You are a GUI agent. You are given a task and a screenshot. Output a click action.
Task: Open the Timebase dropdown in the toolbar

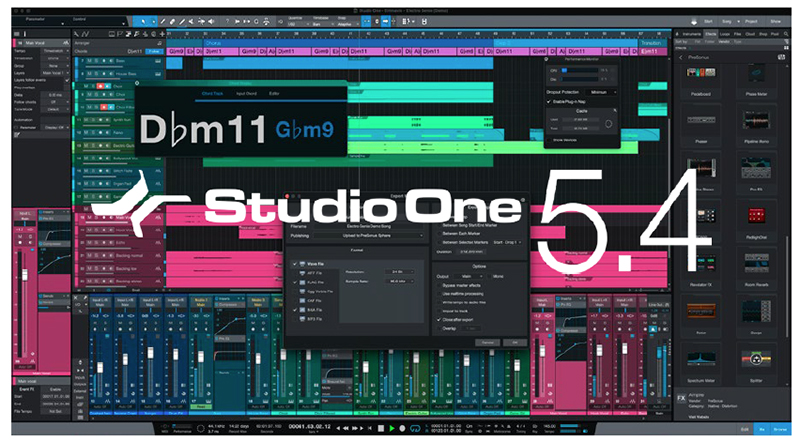pos(323,24)
